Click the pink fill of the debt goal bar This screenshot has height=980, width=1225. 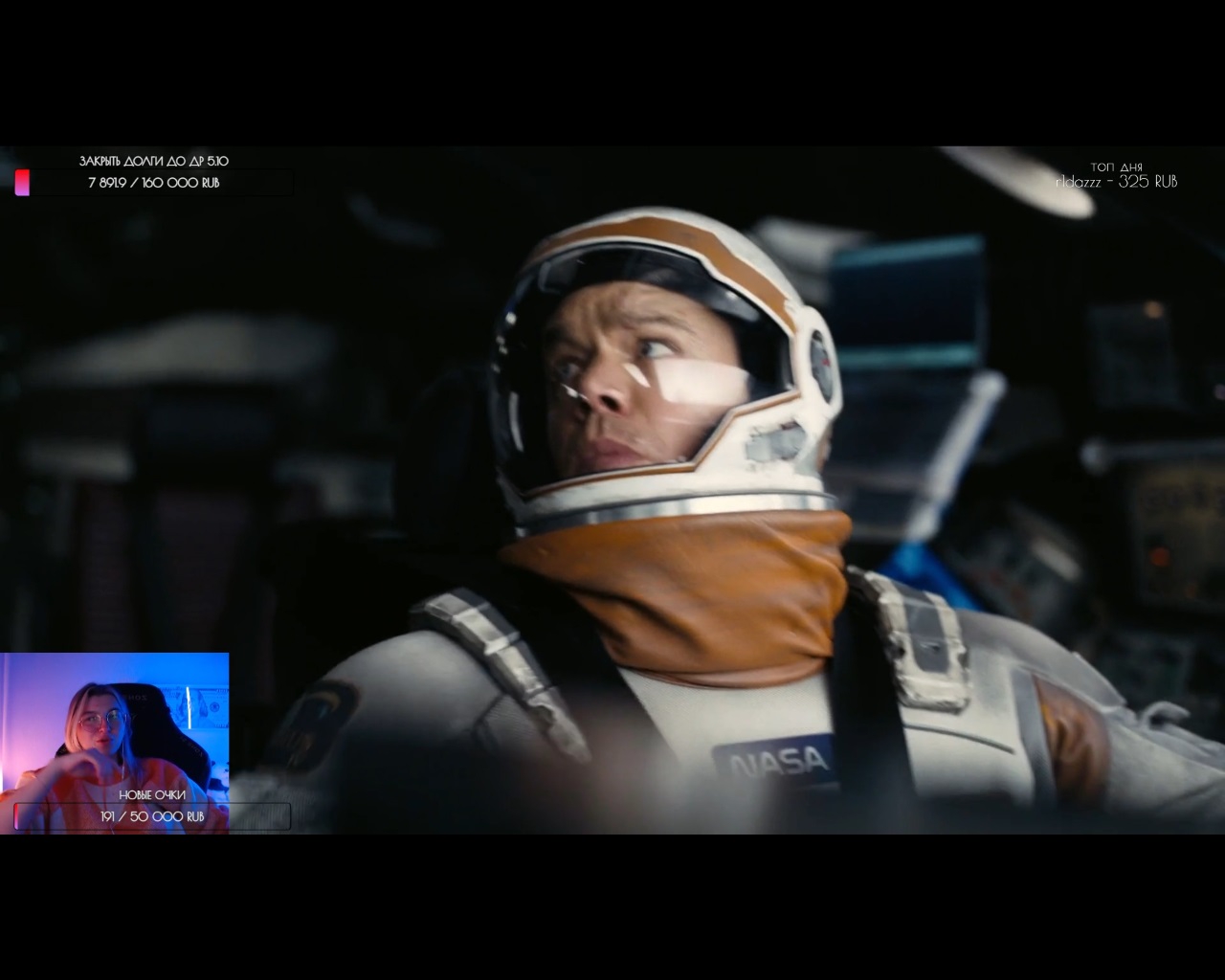click(22, 183)
